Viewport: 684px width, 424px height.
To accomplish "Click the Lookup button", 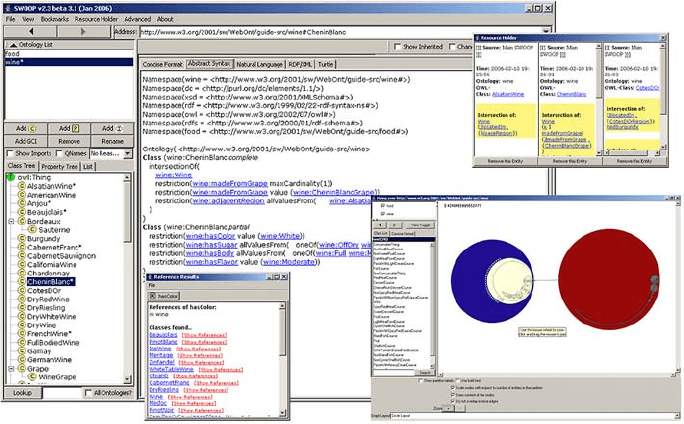I will click(22, 393).
